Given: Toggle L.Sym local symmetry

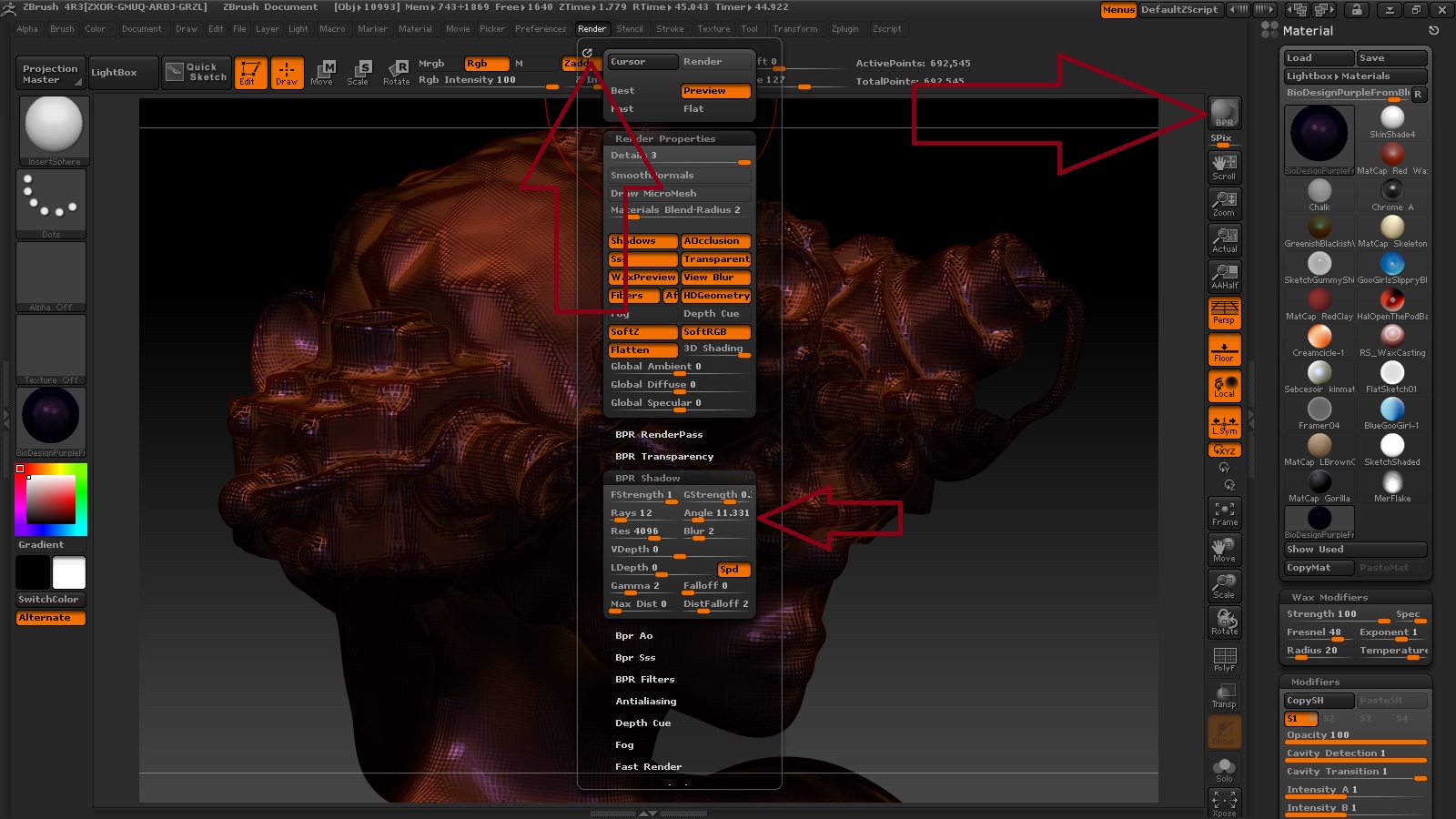Looking at the screenshot, I should [1224, 422].
